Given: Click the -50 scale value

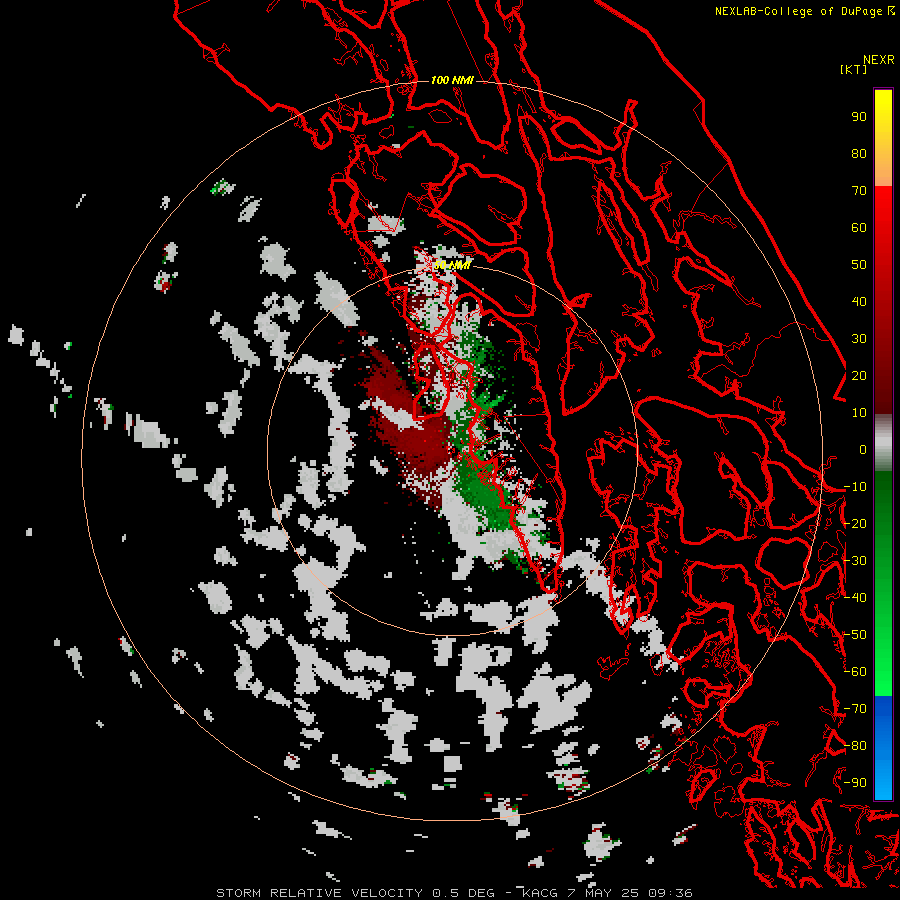Looking at the screenshot, I should pyautogui.click(x=855, y=635).
